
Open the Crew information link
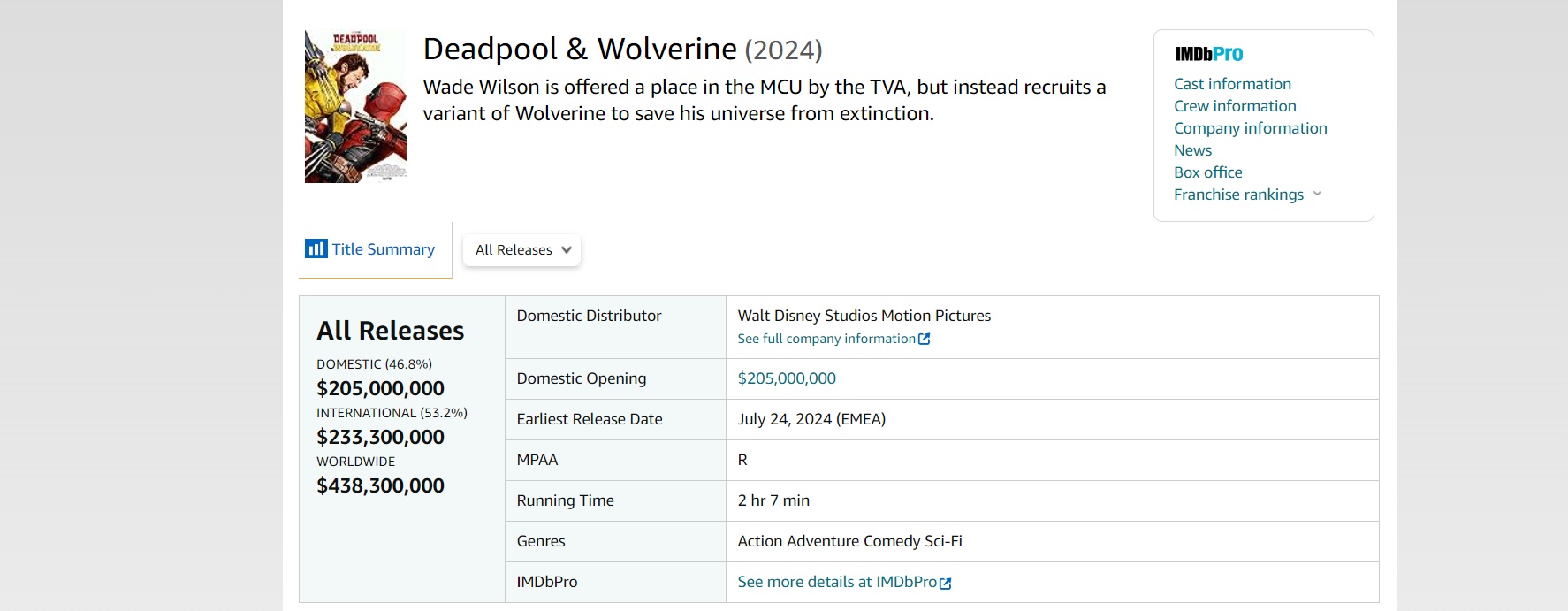1235,106
